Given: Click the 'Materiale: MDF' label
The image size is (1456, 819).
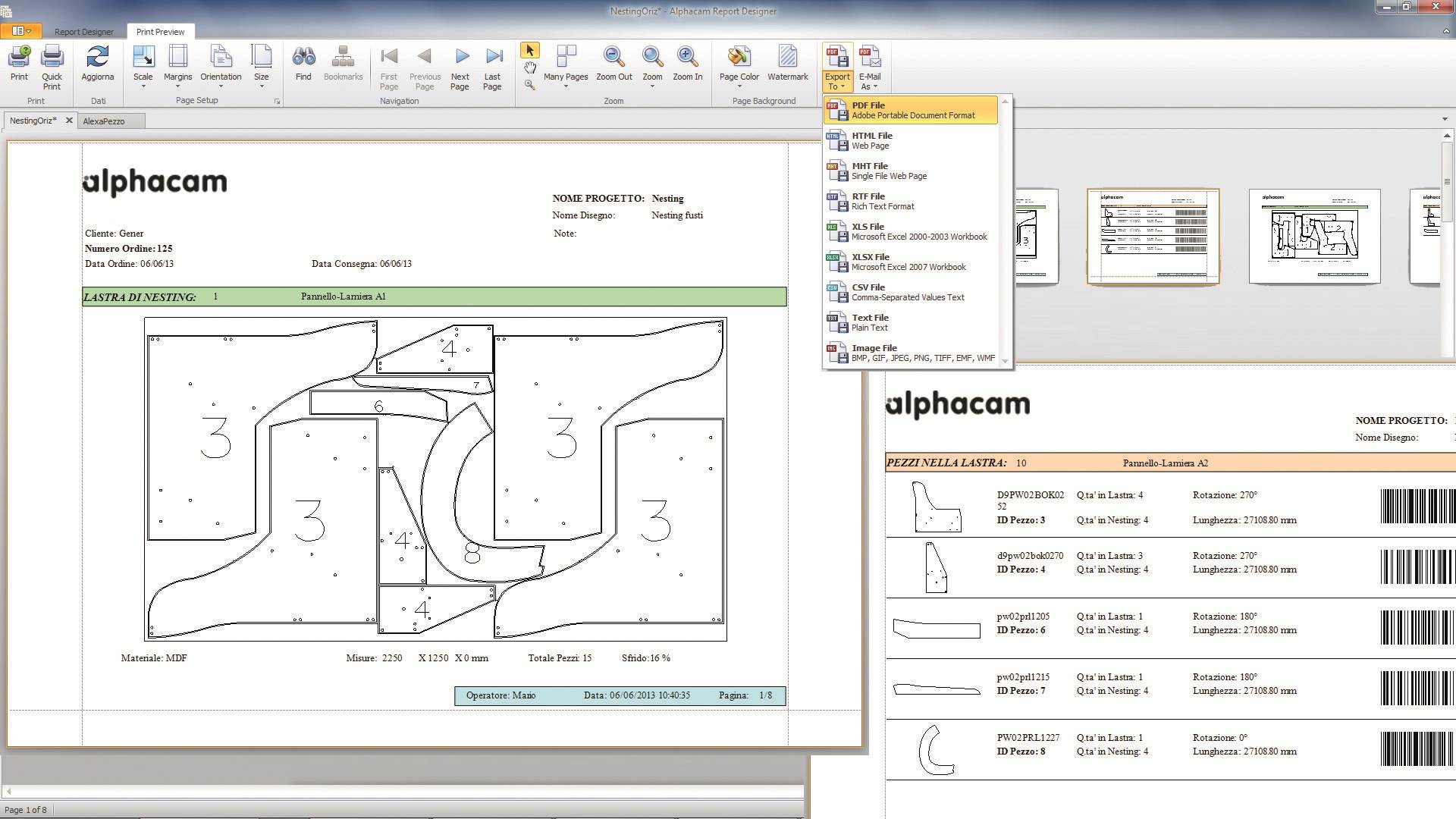Looking at the screenshot, I should click(x=154, y=658).
